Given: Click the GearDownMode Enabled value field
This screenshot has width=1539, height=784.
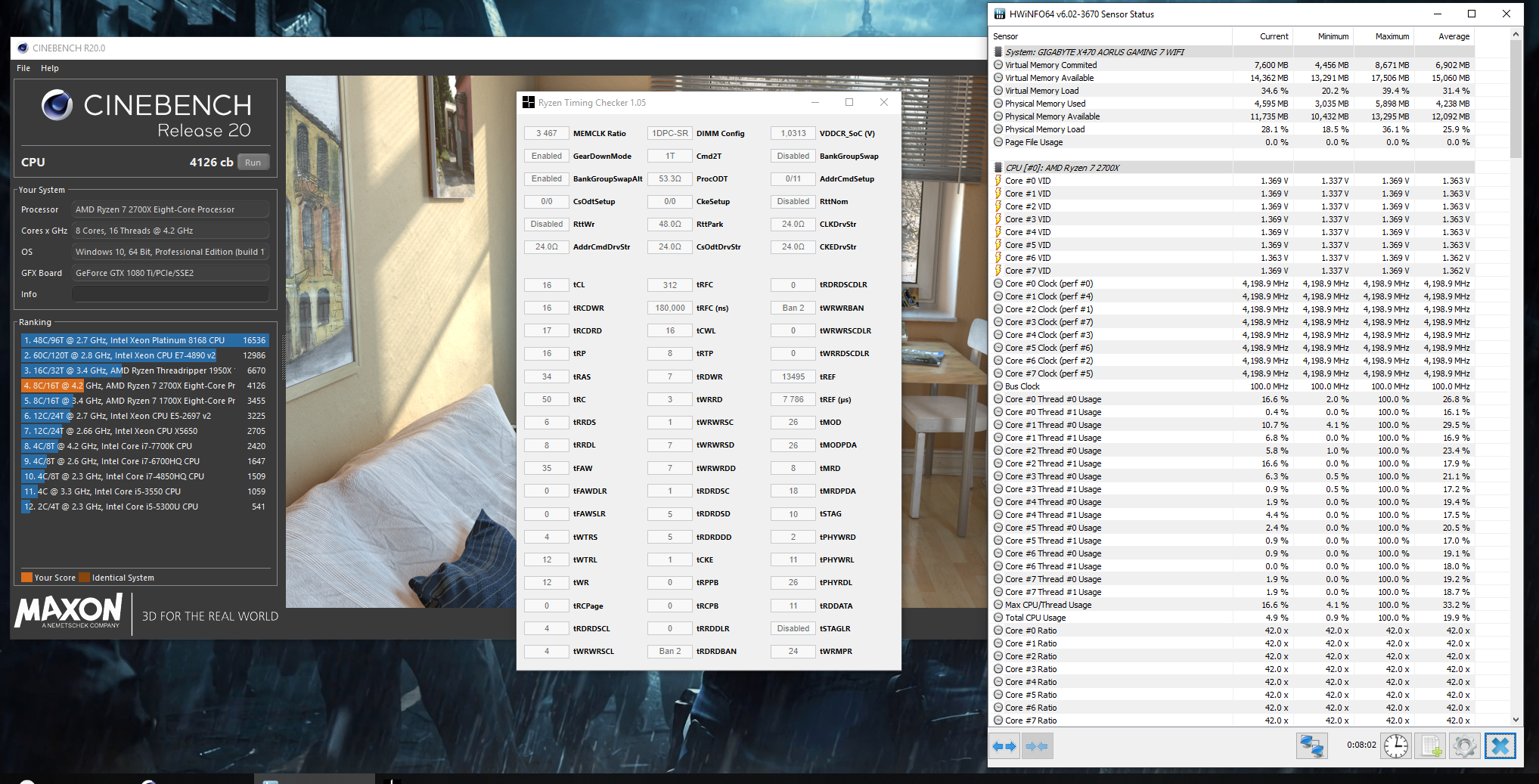Looking at the screenshot, I should (546, 156).
